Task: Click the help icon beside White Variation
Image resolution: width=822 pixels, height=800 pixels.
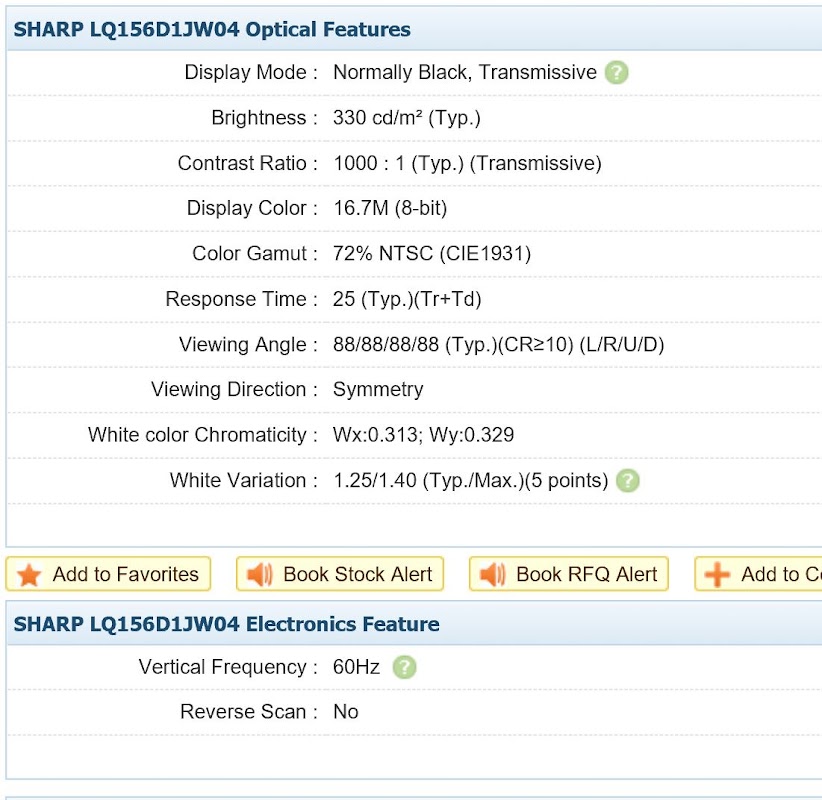Action: 628,480
